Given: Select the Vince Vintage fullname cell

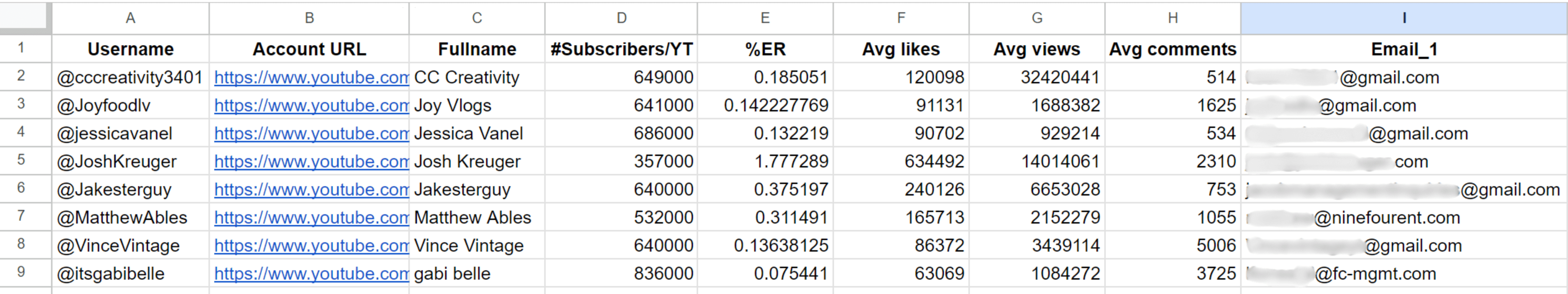Looking at the screenshot, I should (x=469, y=246).
